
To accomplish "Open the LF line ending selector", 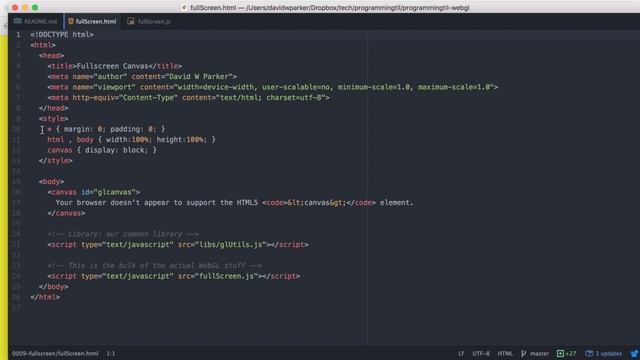I will click(461, 353).
